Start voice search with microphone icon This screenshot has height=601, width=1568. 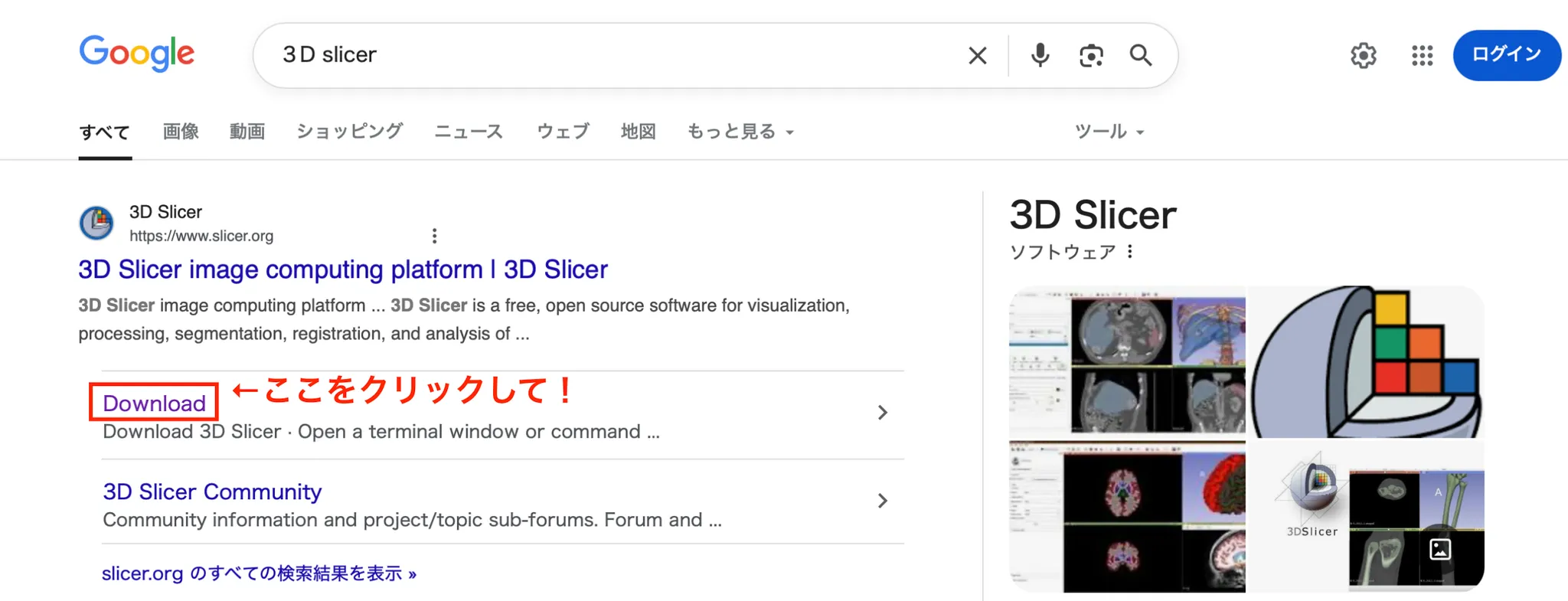tap(1040, 55)
